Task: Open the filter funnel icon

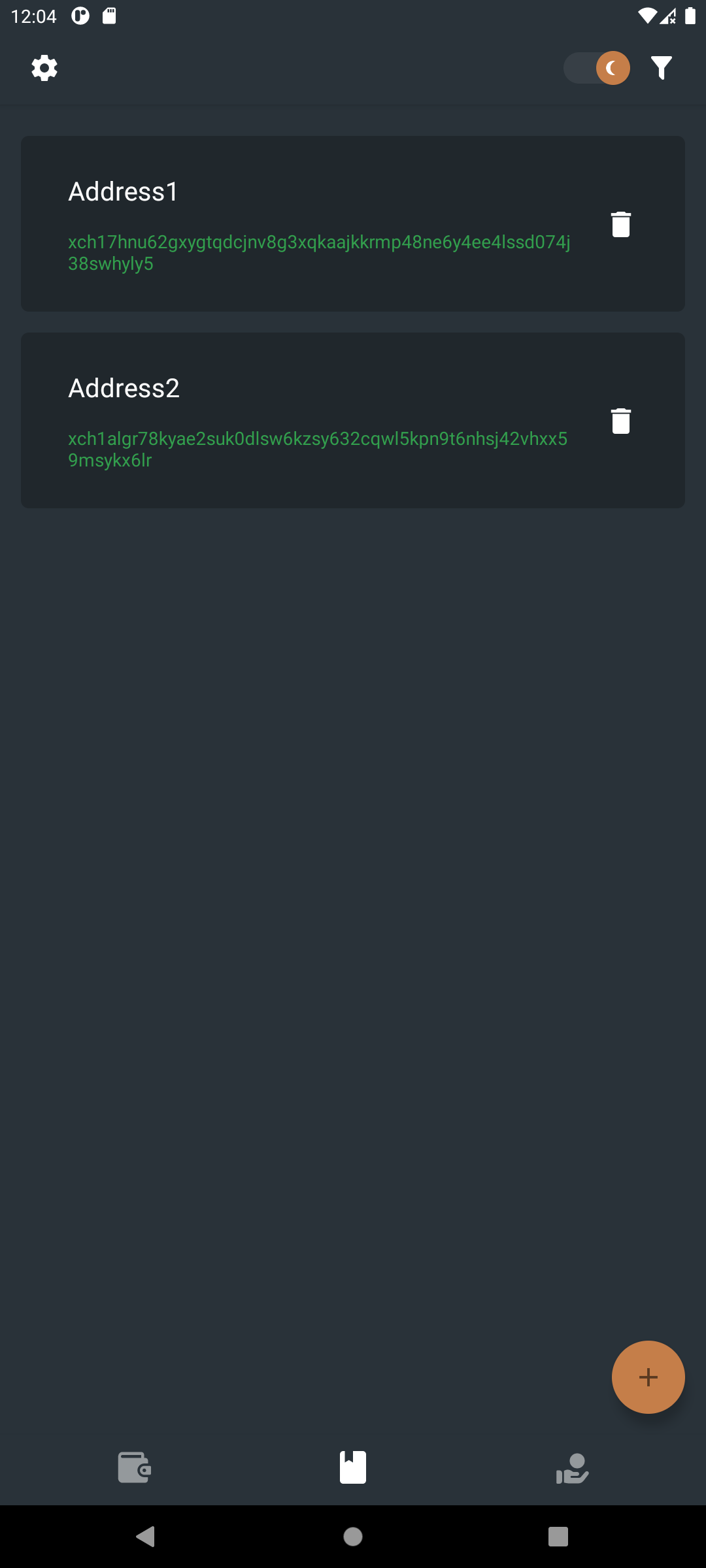Action: (x=662, y=68)
